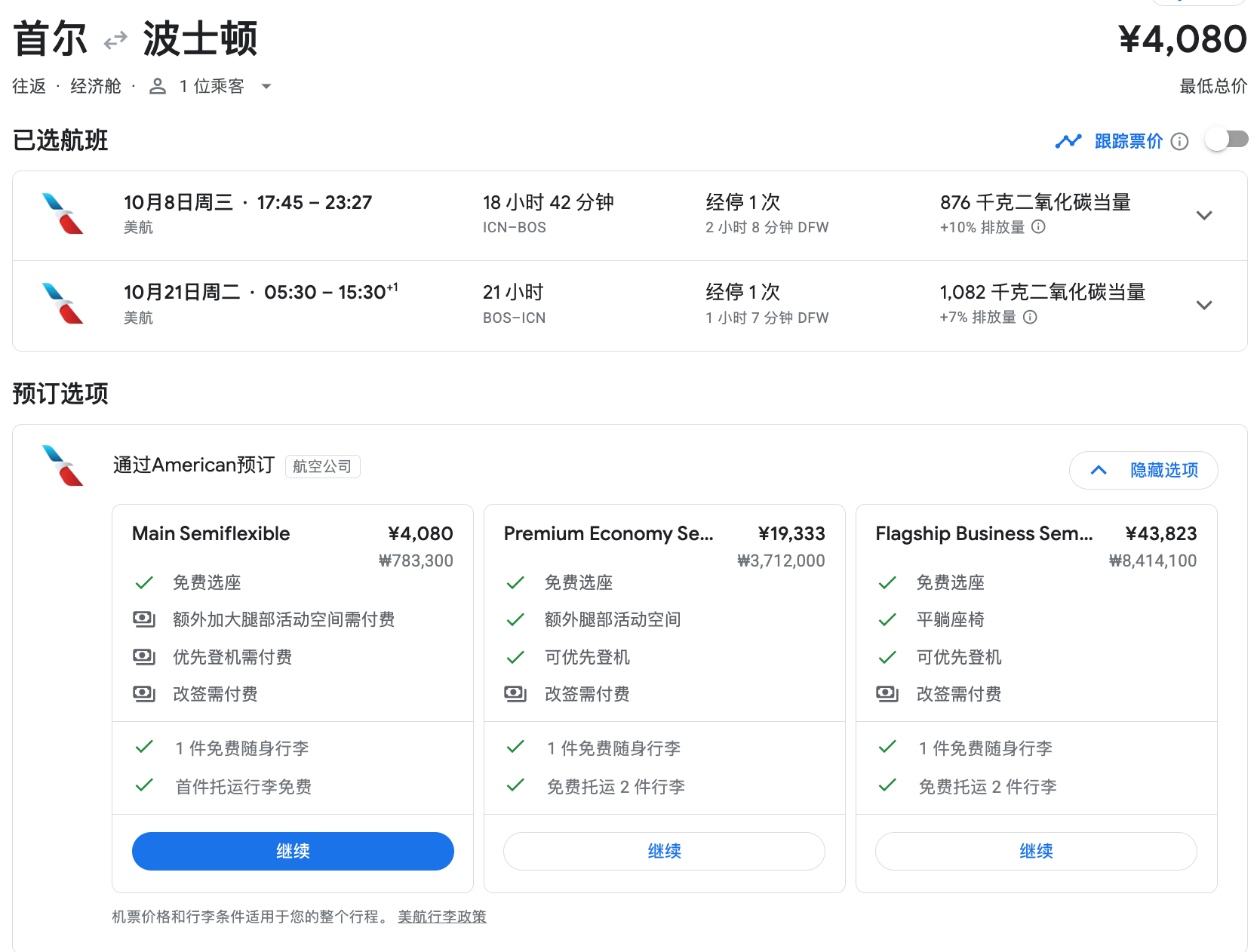Click the price tracking graph icon
This screenshot has height=952, width=1257.
1068,141
